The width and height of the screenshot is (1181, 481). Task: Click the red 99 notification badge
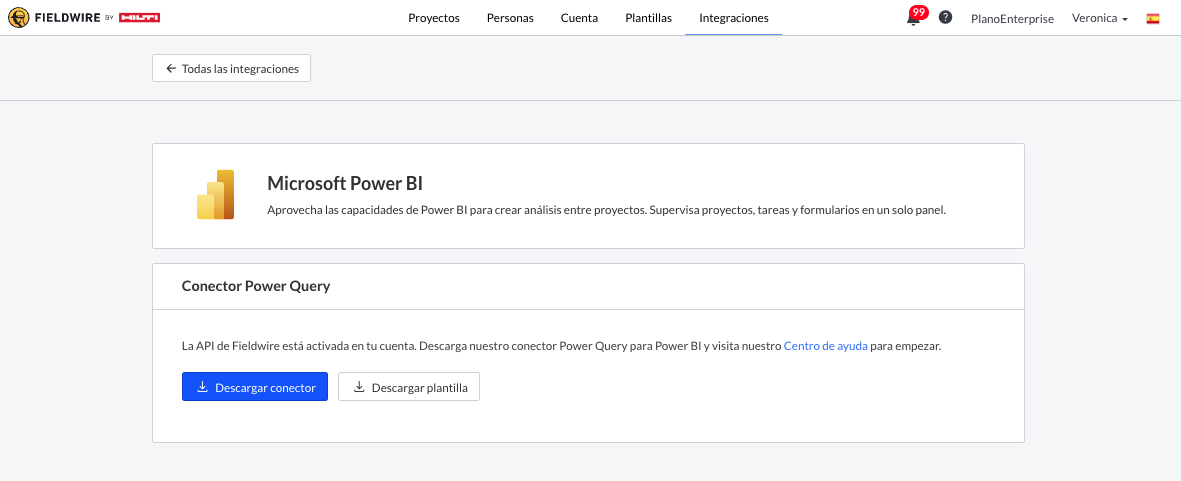[x=918, y=12]
